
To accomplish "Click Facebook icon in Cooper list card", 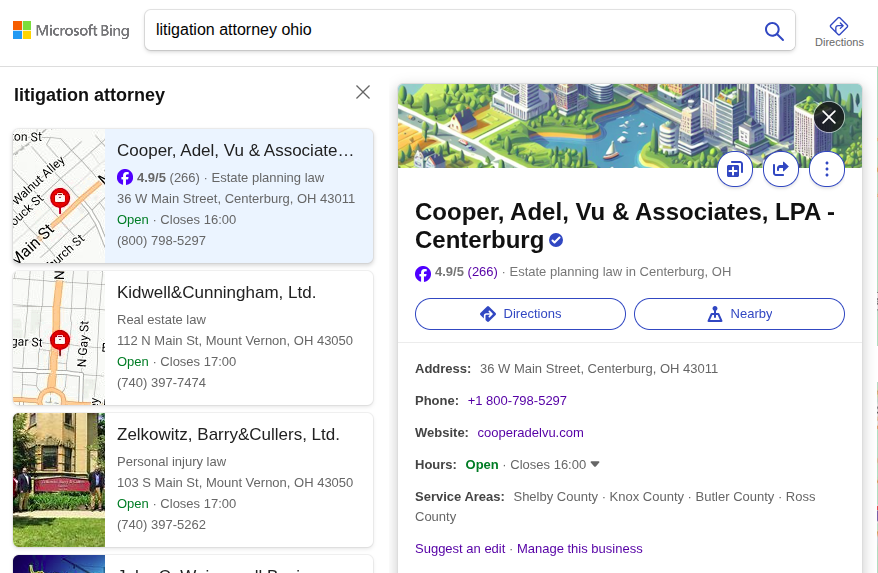I will coord(125,177).
